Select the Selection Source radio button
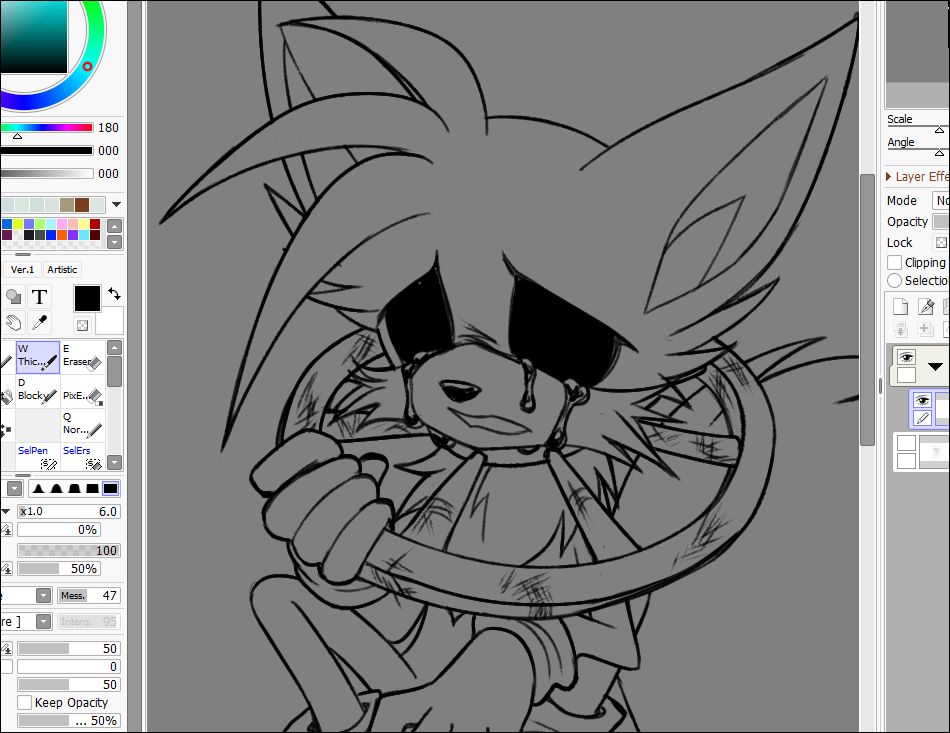950x733 pixels. [894, 280]
